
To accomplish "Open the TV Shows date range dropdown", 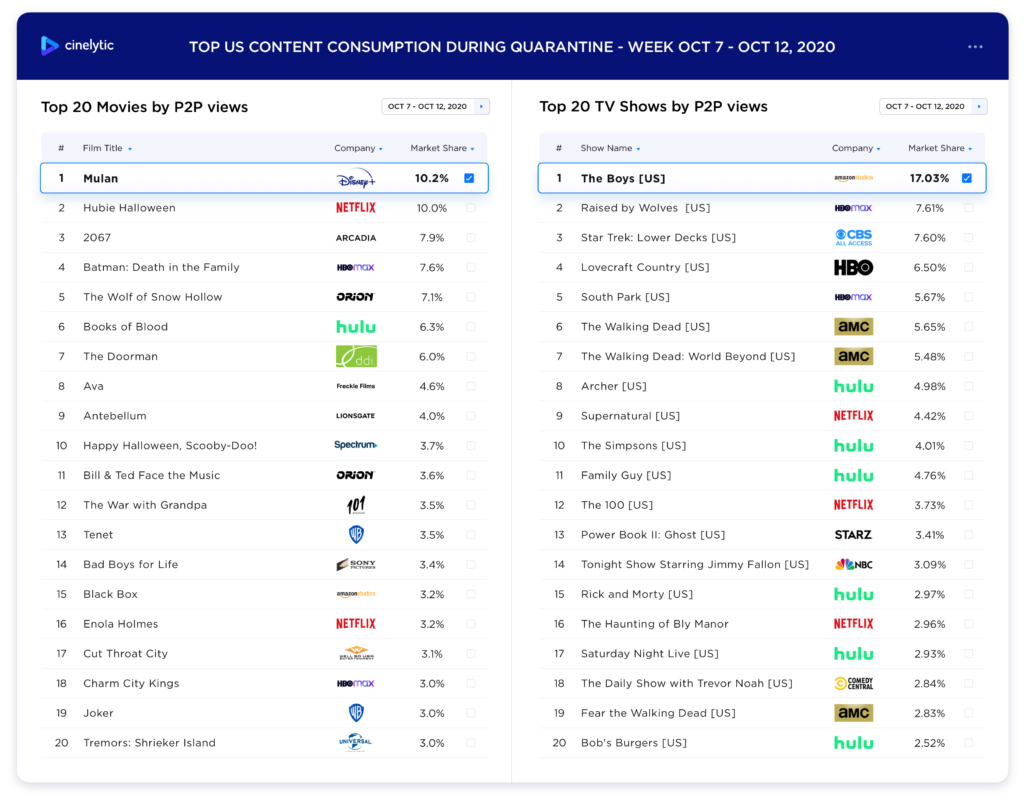I will 933,106.
